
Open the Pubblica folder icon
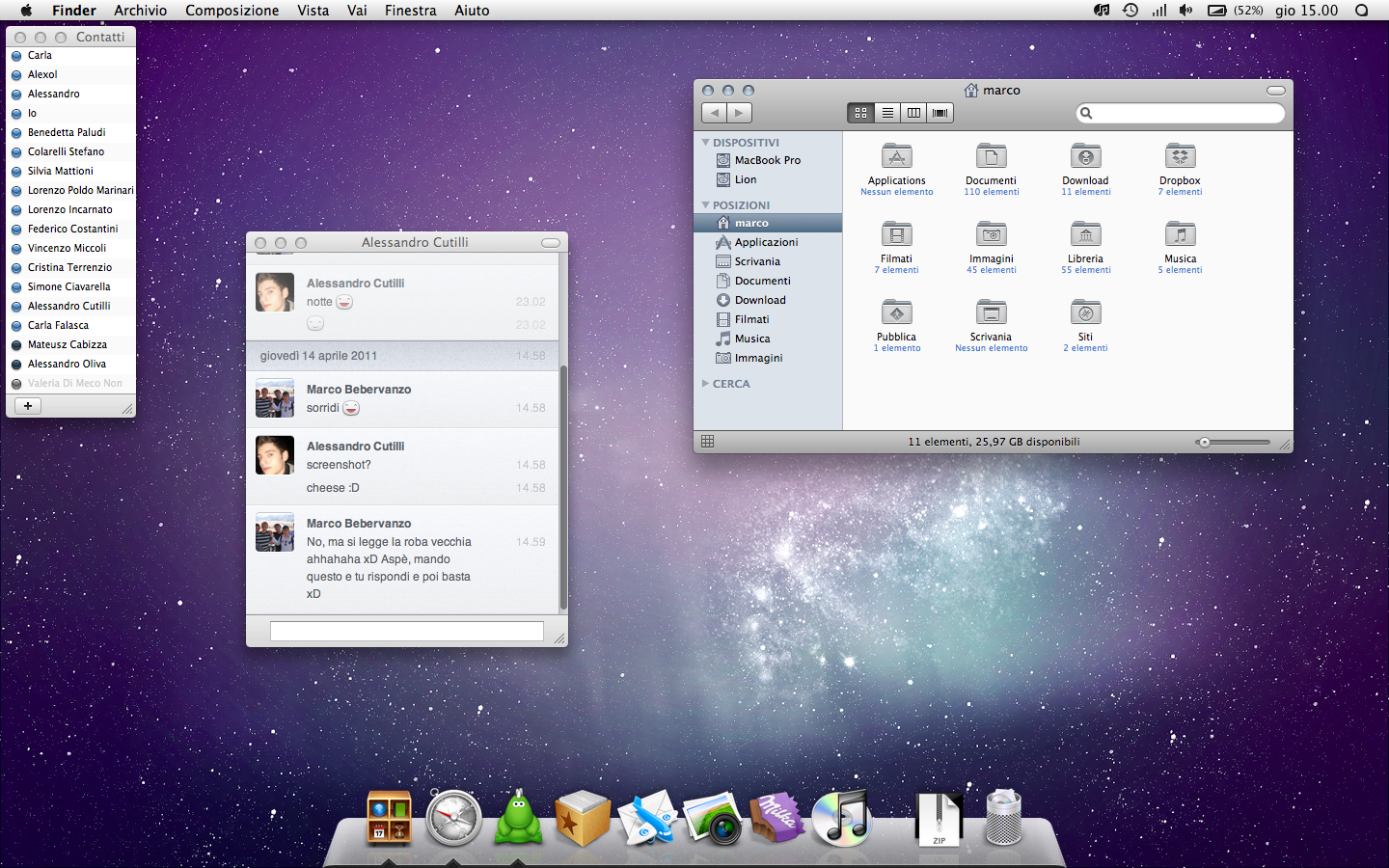[x=896, y=313]
